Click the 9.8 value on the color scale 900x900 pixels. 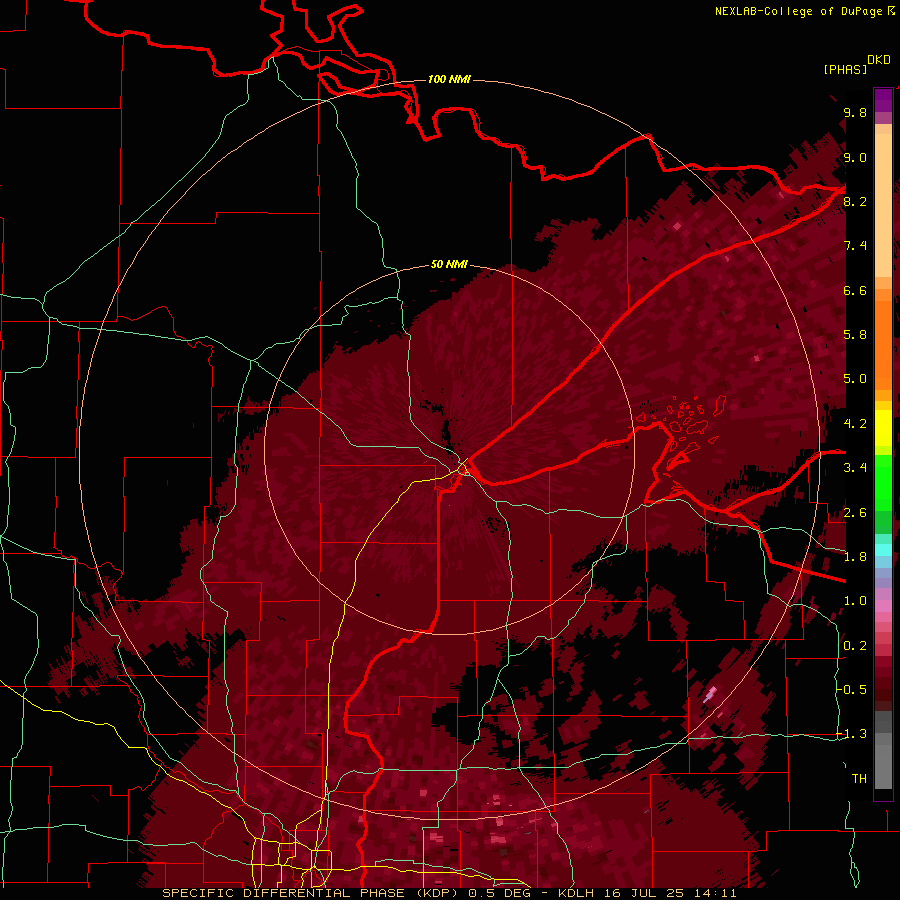click(x=855, y=112)
